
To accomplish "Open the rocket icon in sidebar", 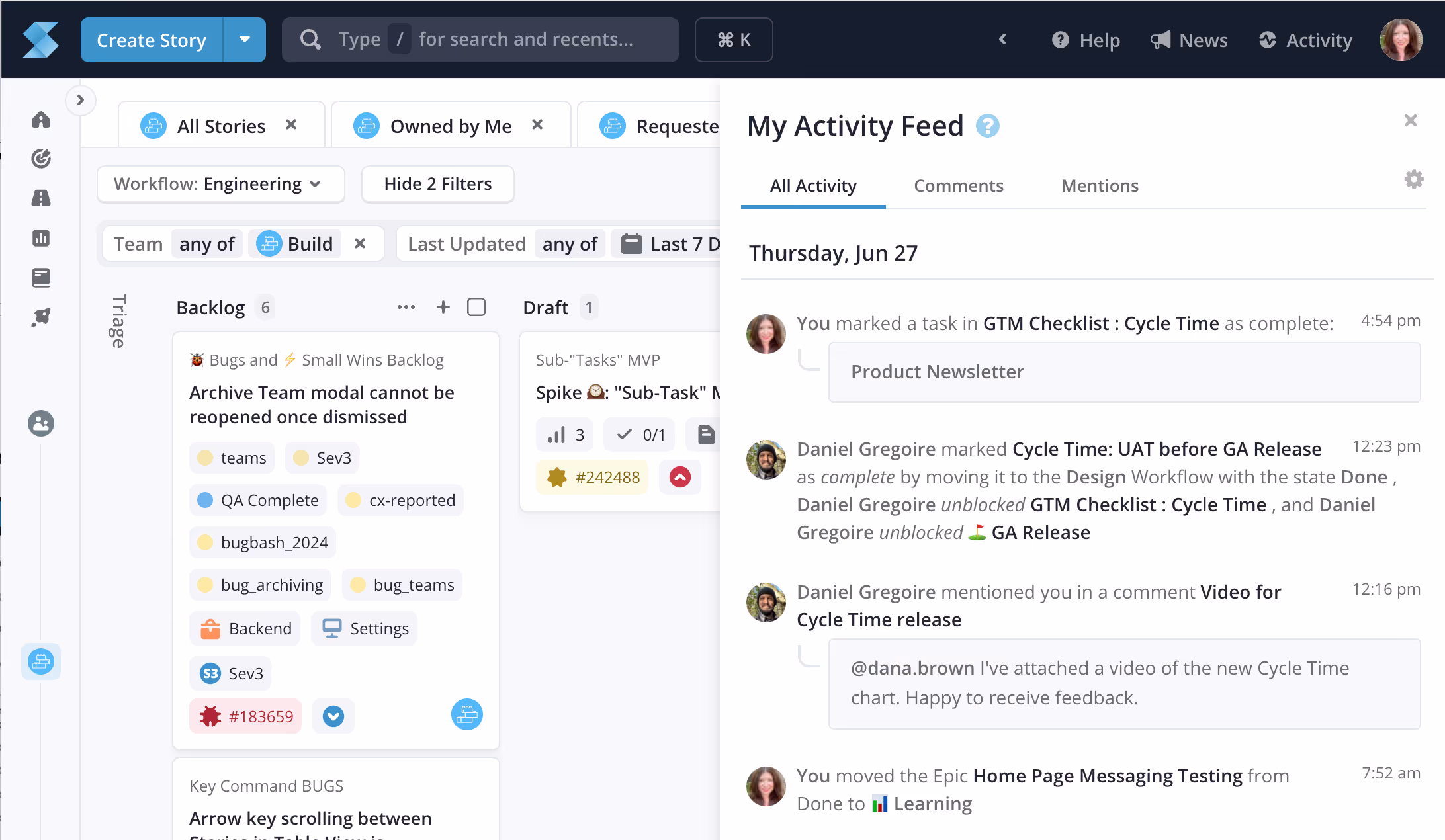I will coord(41,317).
